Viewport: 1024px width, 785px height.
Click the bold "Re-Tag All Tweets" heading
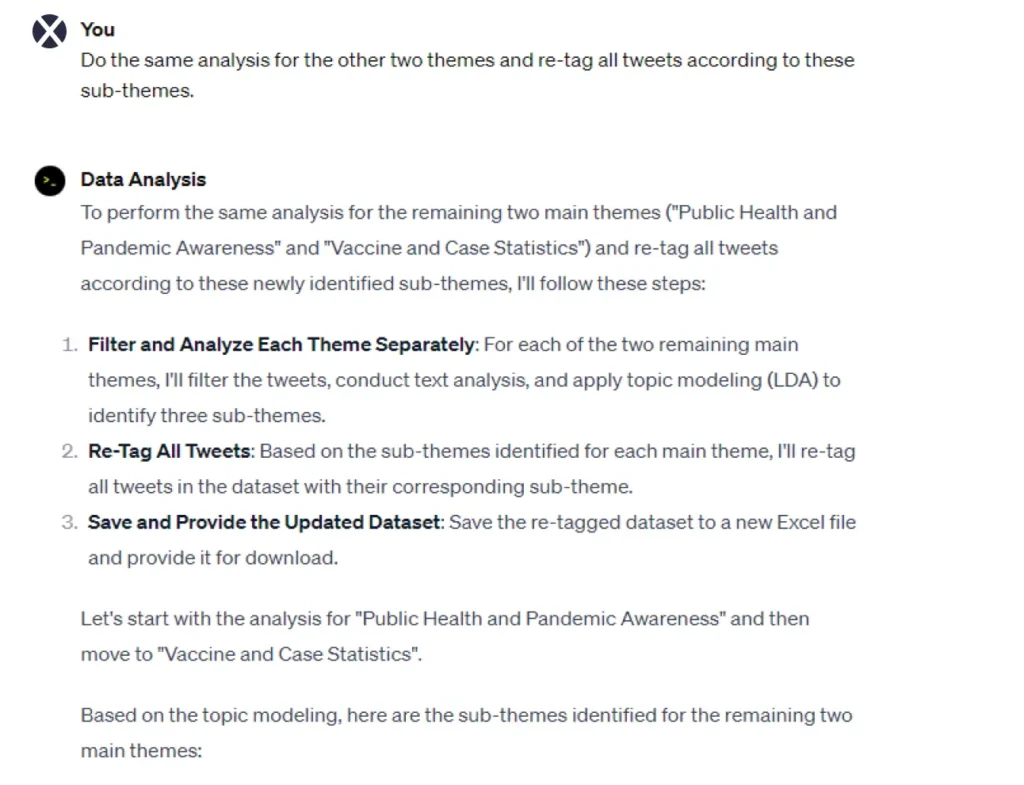(169, 451)
